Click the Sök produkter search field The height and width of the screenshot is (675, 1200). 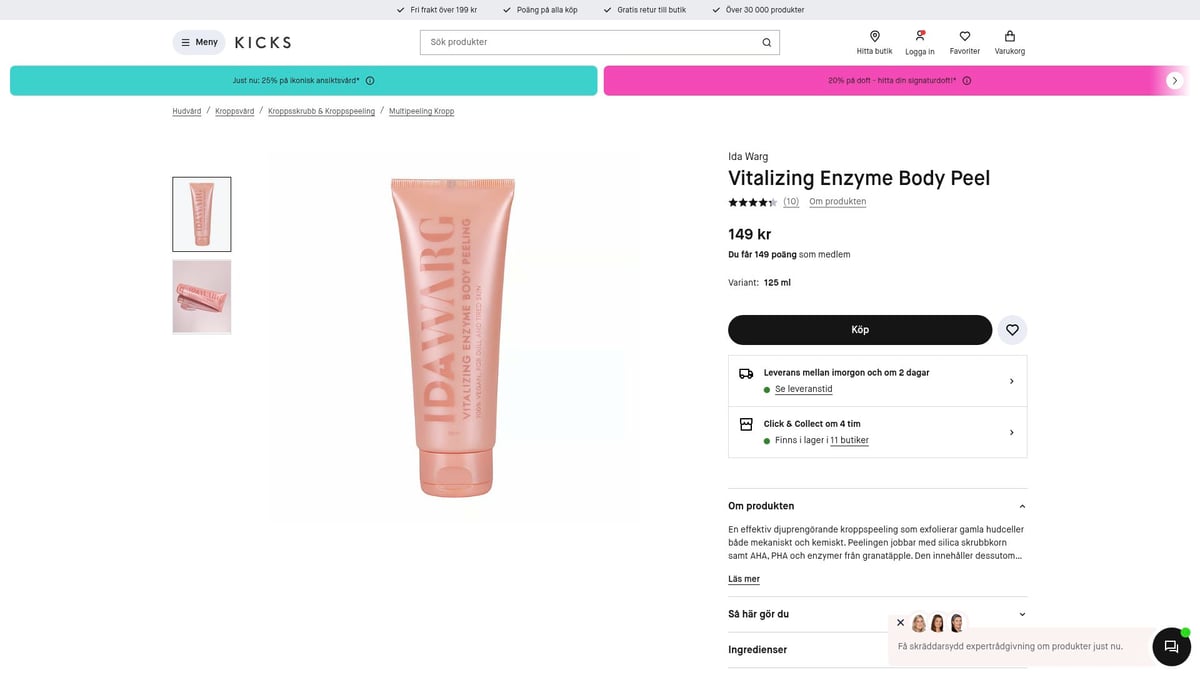point(590,42)
